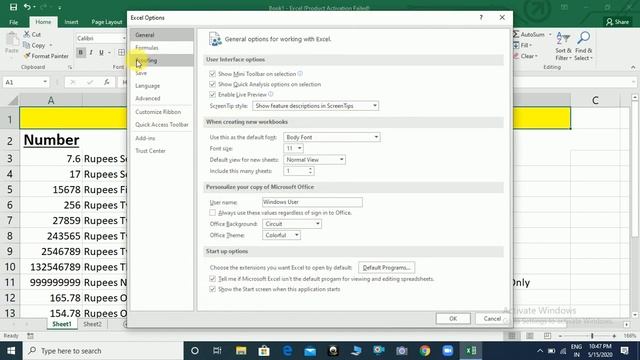Select Advanced category in Excel Options
The image size is (640, 360).
coord(161,98)
